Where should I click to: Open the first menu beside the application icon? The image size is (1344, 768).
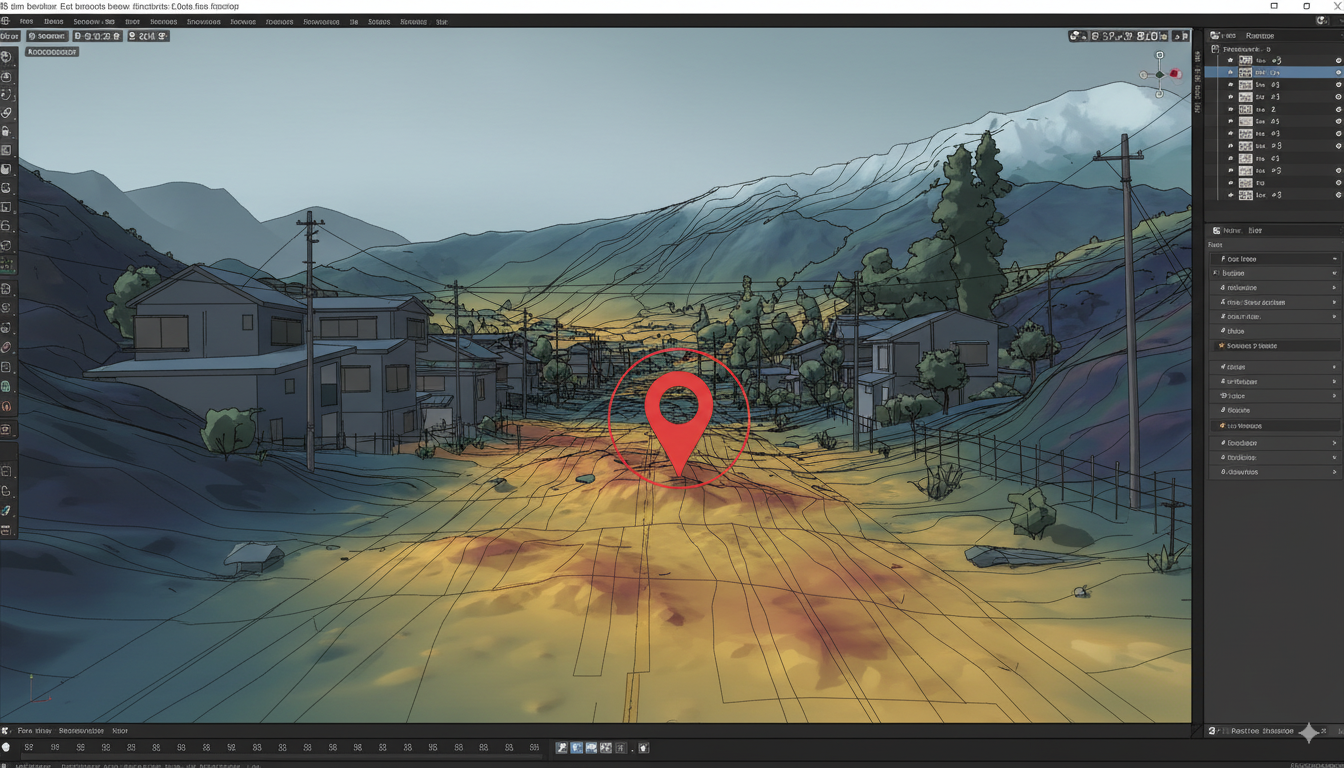26,21
